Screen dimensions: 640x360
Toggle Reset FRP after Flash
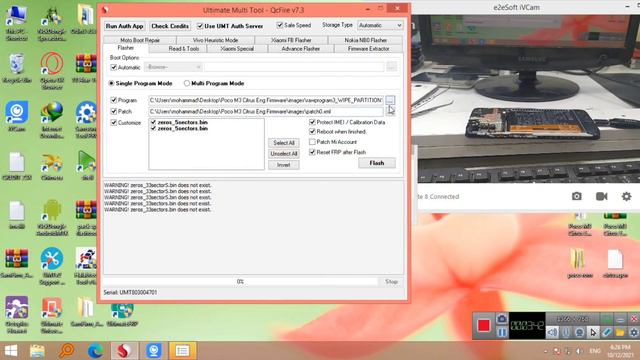(312, 152)
